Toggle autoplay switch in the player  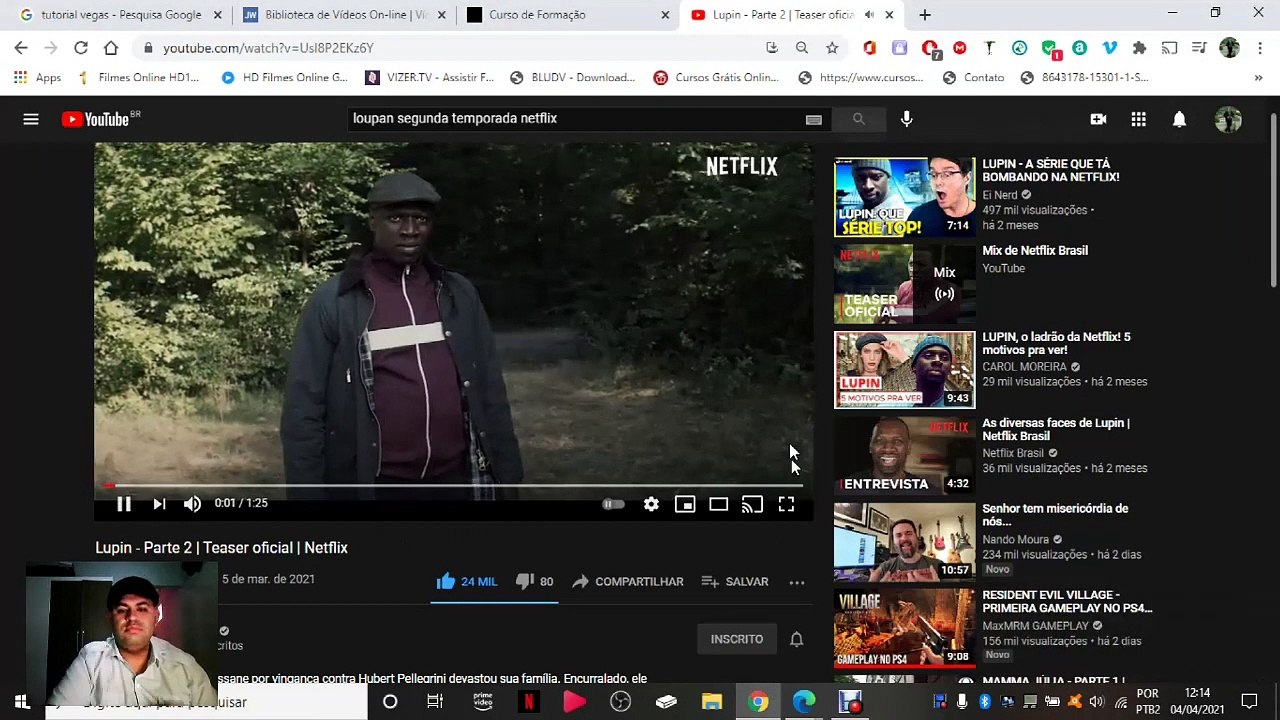613,504
